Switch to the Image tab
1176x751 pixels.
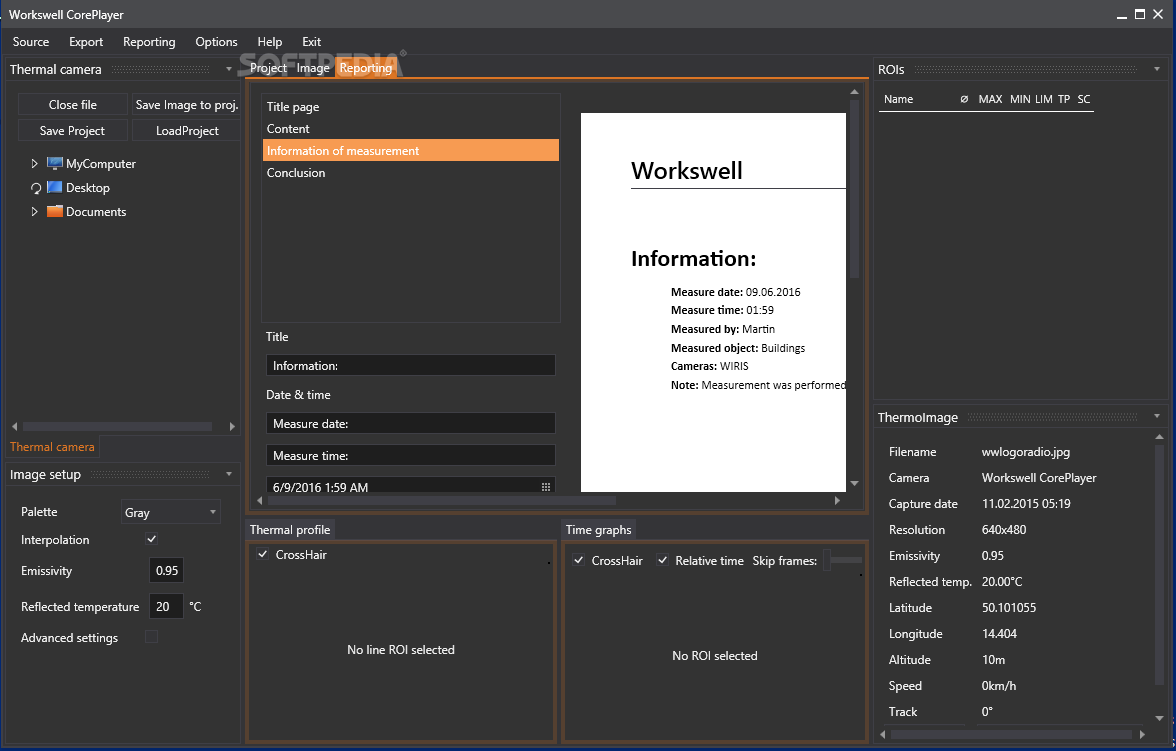(313, 68)
